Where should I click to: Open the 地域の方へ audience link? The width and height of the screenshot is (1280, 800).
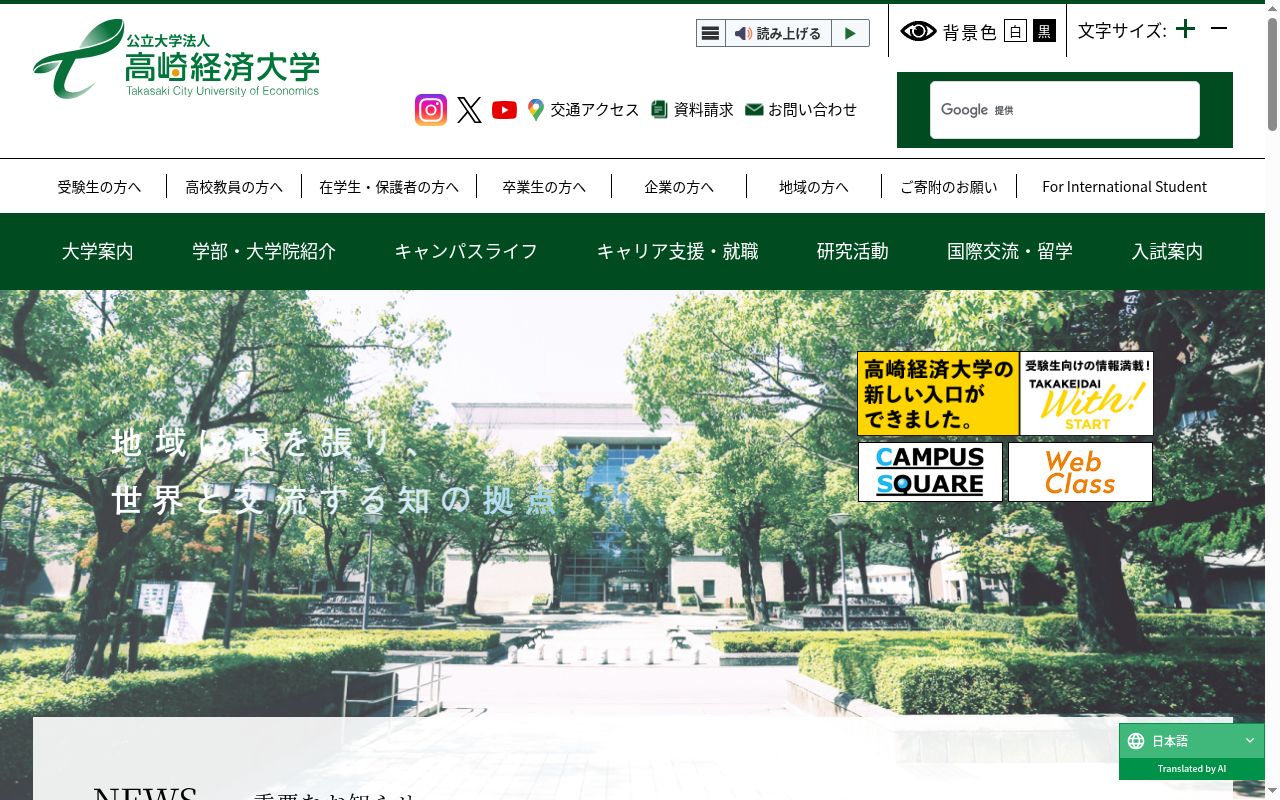[x=814, y=187]
